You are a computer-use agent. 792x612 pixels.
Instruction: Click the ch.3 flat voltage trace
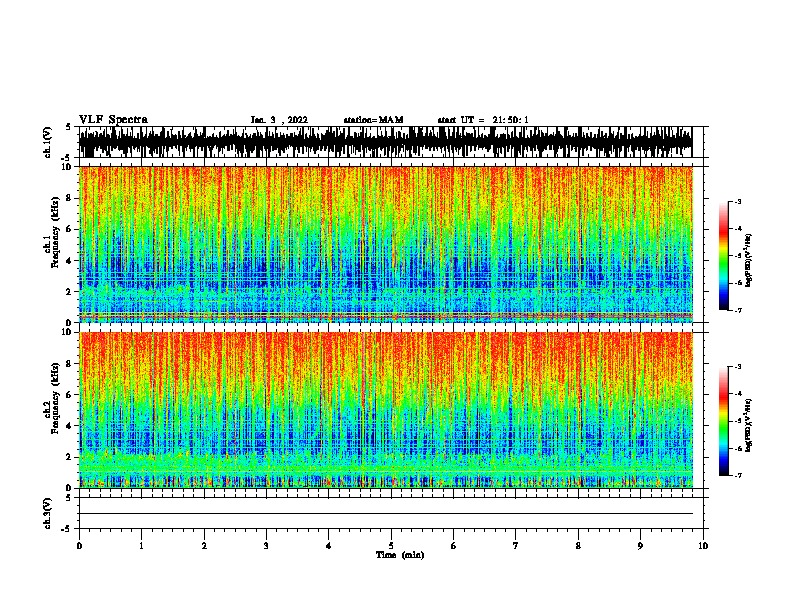pos(386,513)
